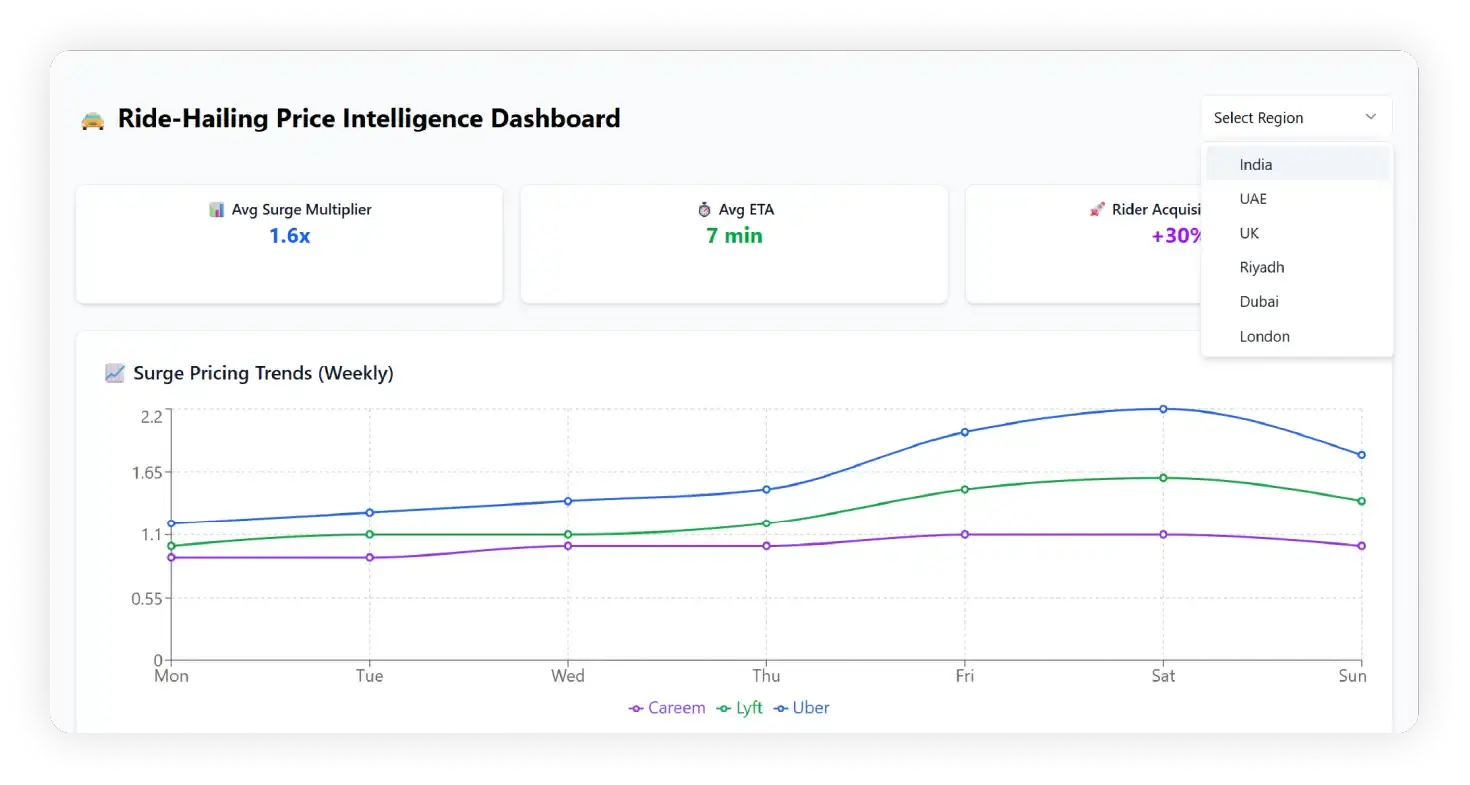This screenshot has width=1470, height=785.
Task: Click the taxi icon beside dashboard title
Action: coord(93,120)
